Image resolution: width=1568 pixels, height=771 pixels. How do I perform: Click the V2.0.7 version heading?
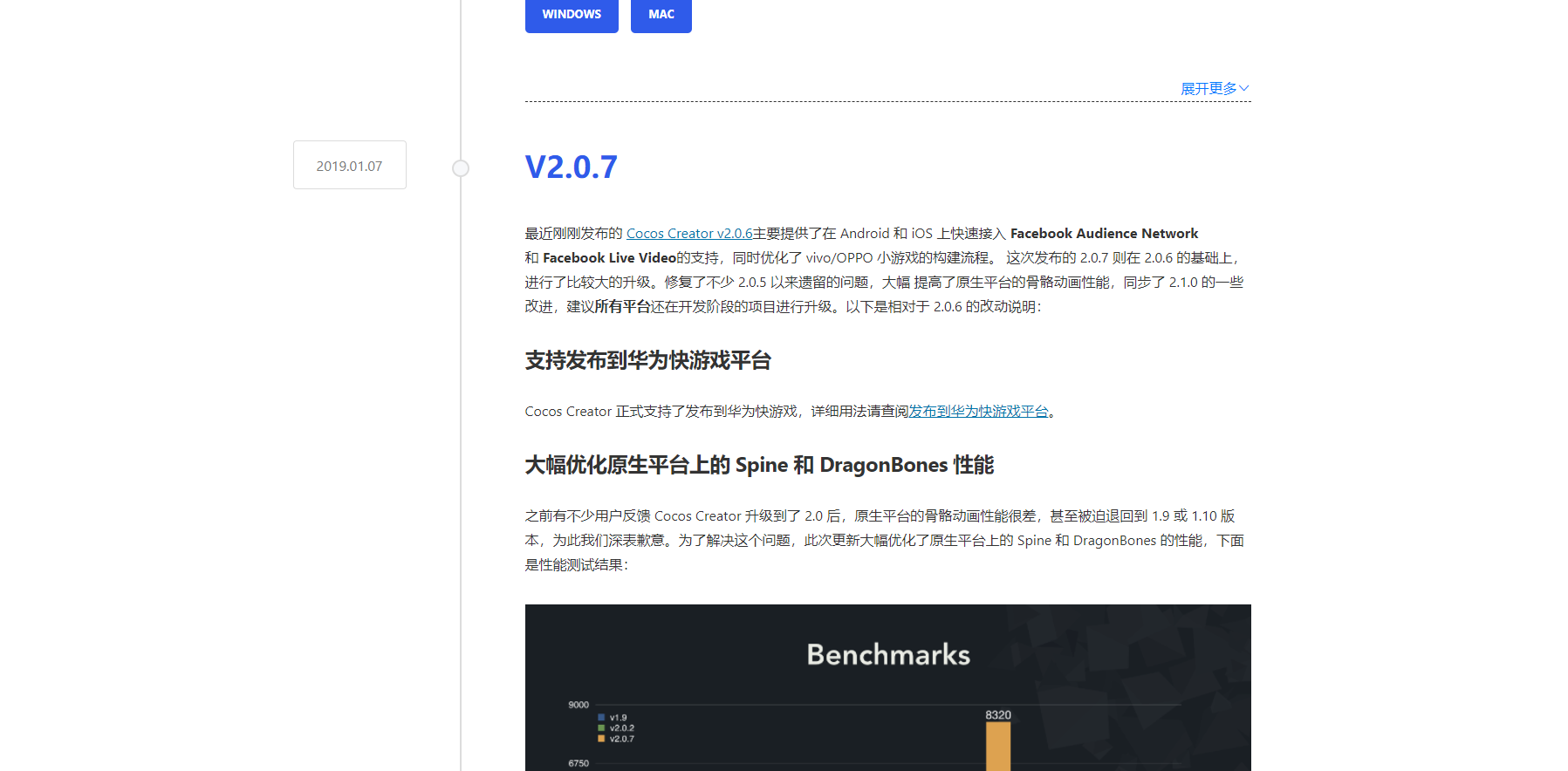(572, 167)
